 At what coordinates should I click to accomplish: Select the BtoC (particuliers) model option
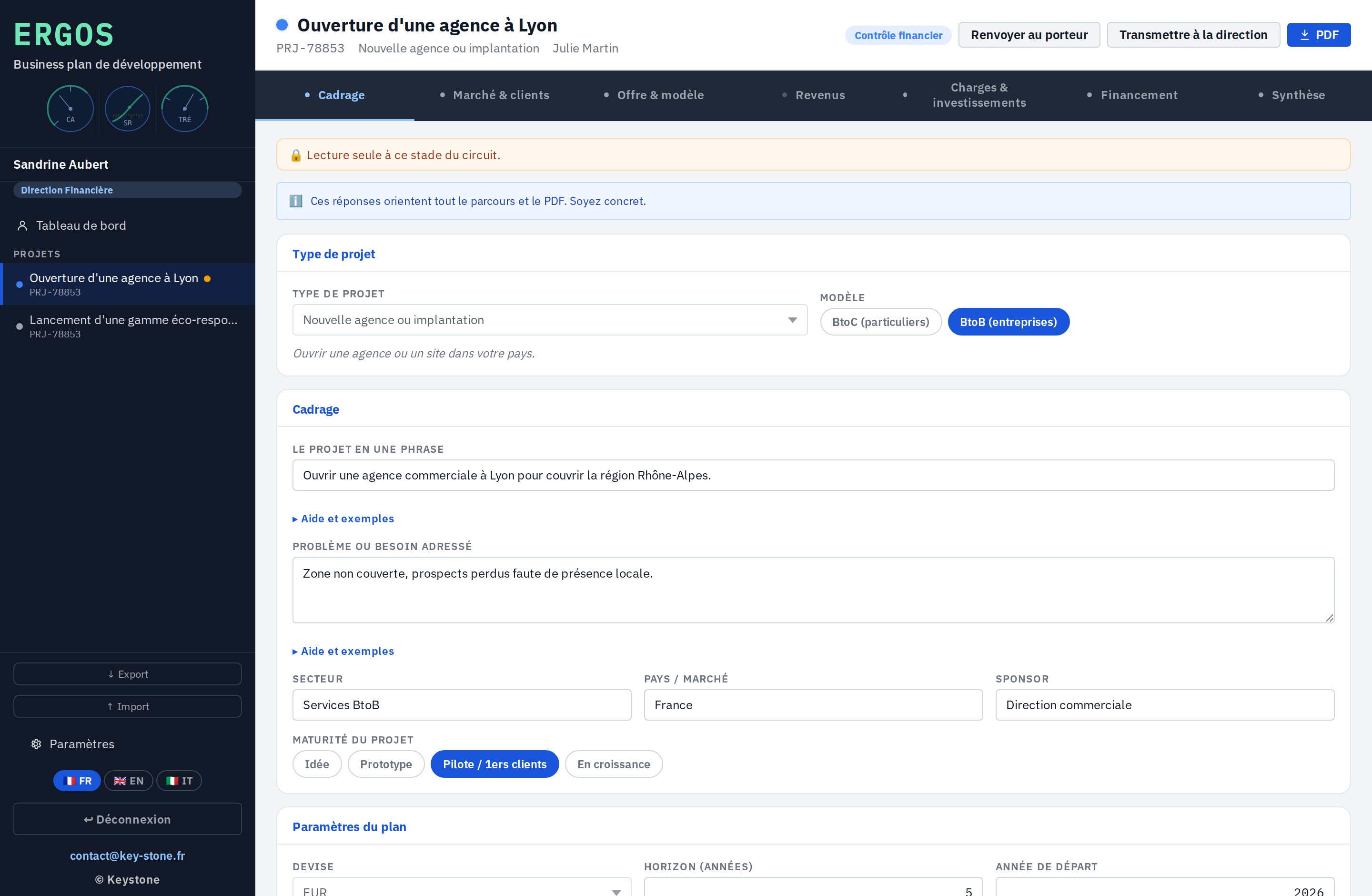tap(880, 322)
